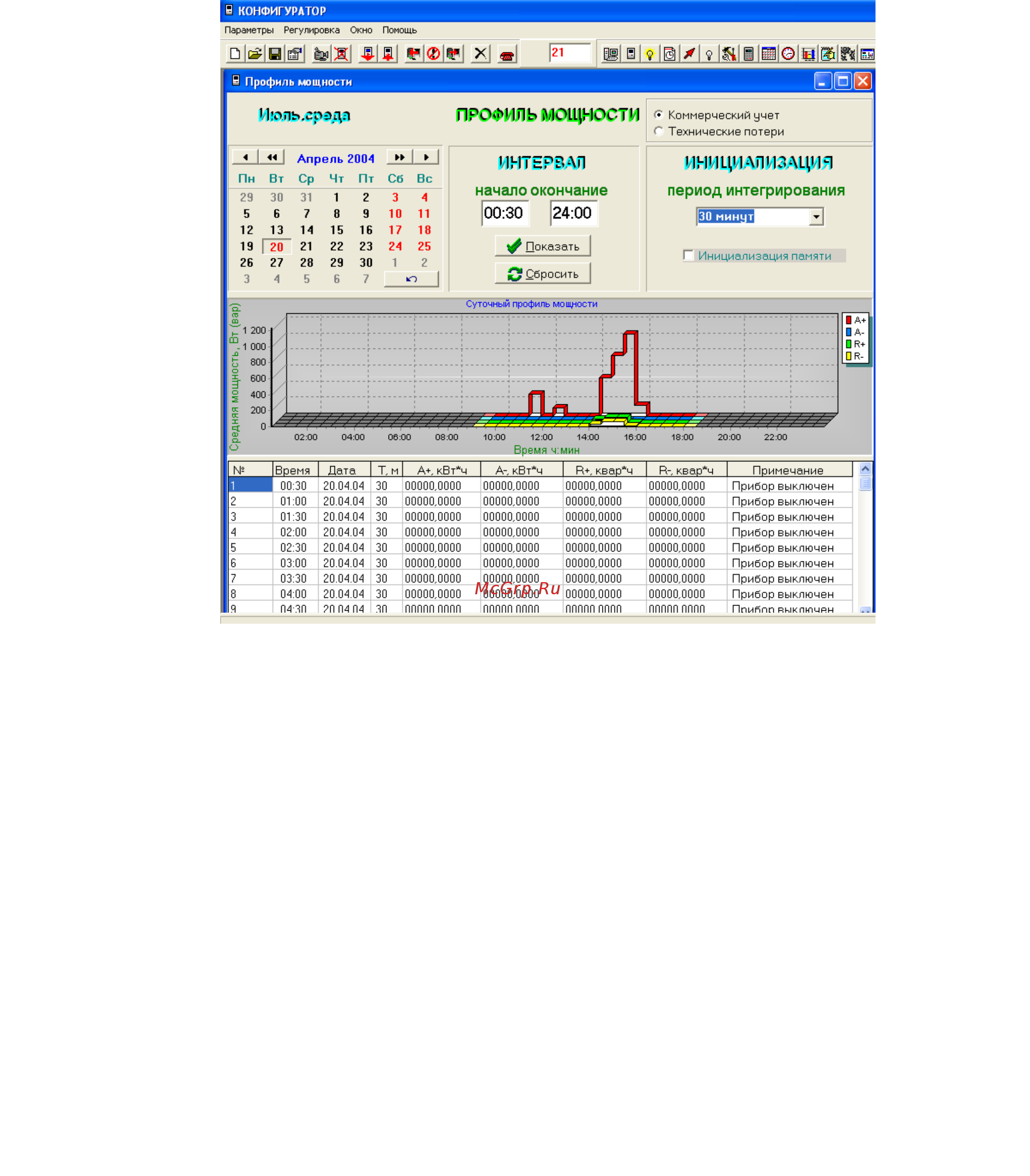This screenshot has height=1176, width=1030.
Task: Click the red telephone modem icon
Action: 507,54
